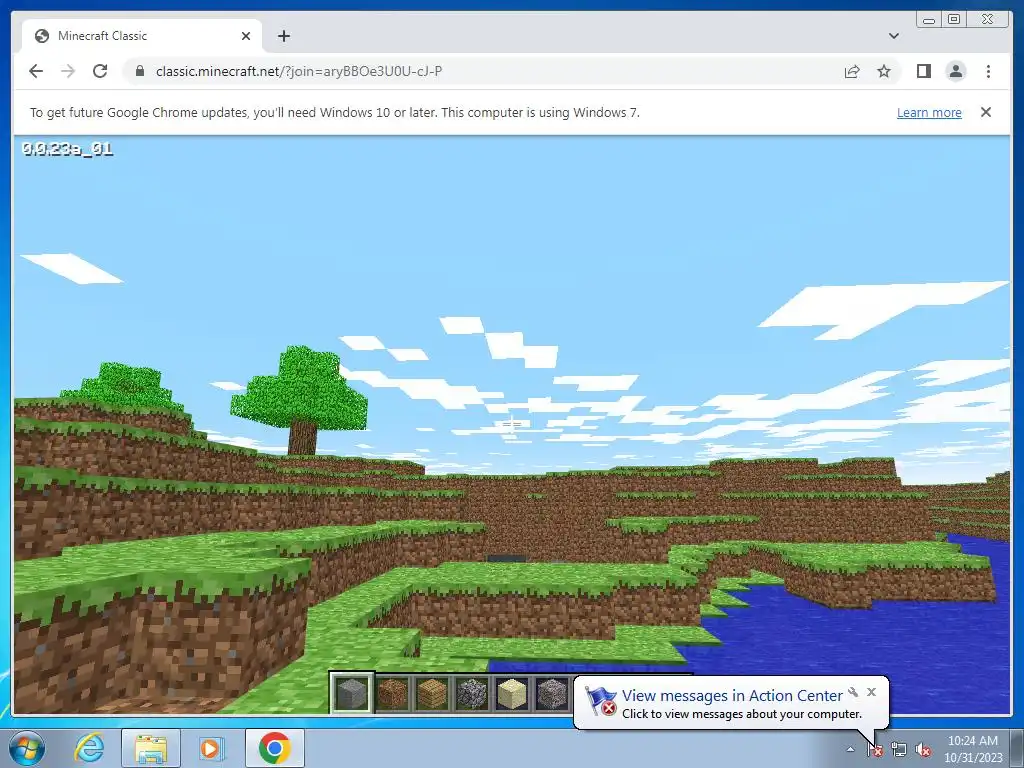
Task: Select the dirt block in the hotbar
Action: [392, 693]
